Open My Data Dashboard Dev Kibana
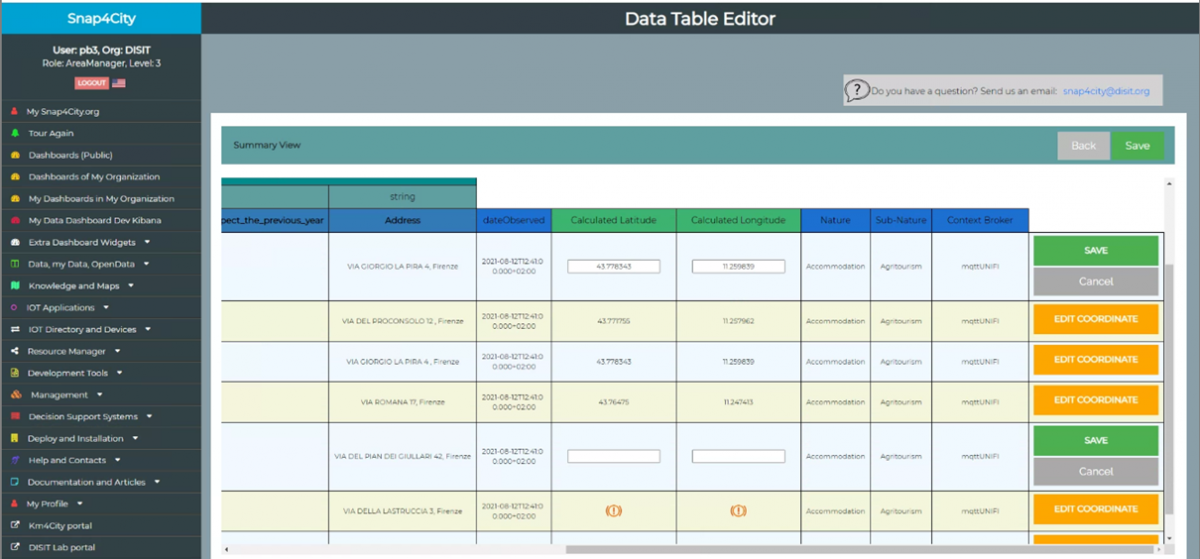1200x559 pixels. tap(94, 220)
